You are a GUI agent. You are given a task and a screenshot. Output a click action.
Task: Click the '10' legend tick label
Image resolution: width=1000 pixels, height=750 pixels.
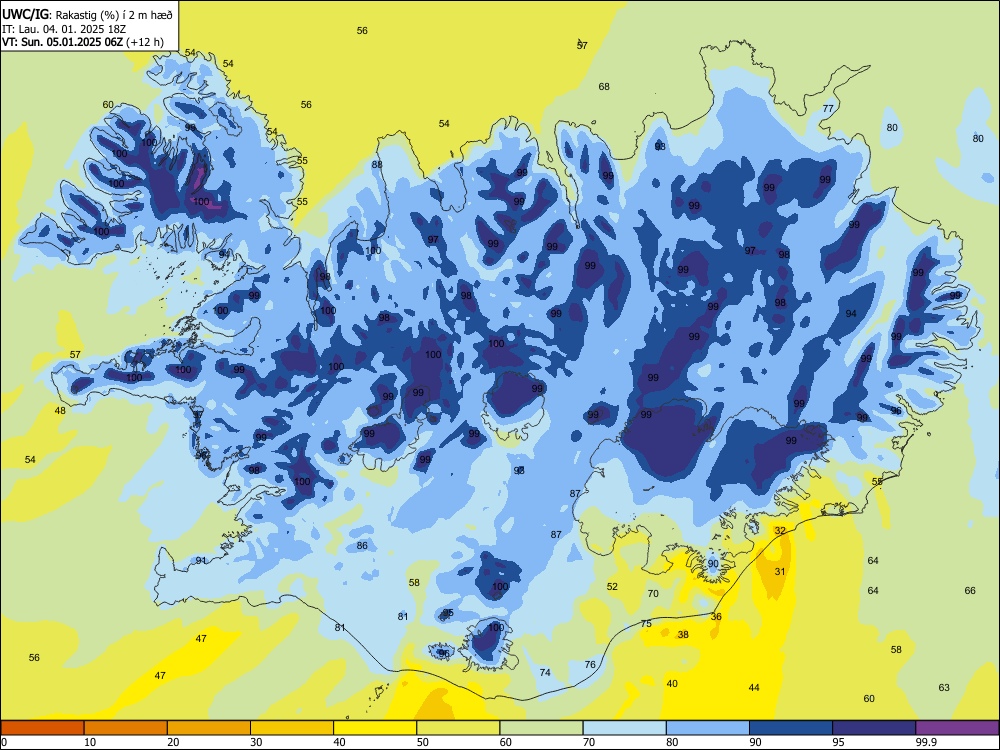point(90,742)
